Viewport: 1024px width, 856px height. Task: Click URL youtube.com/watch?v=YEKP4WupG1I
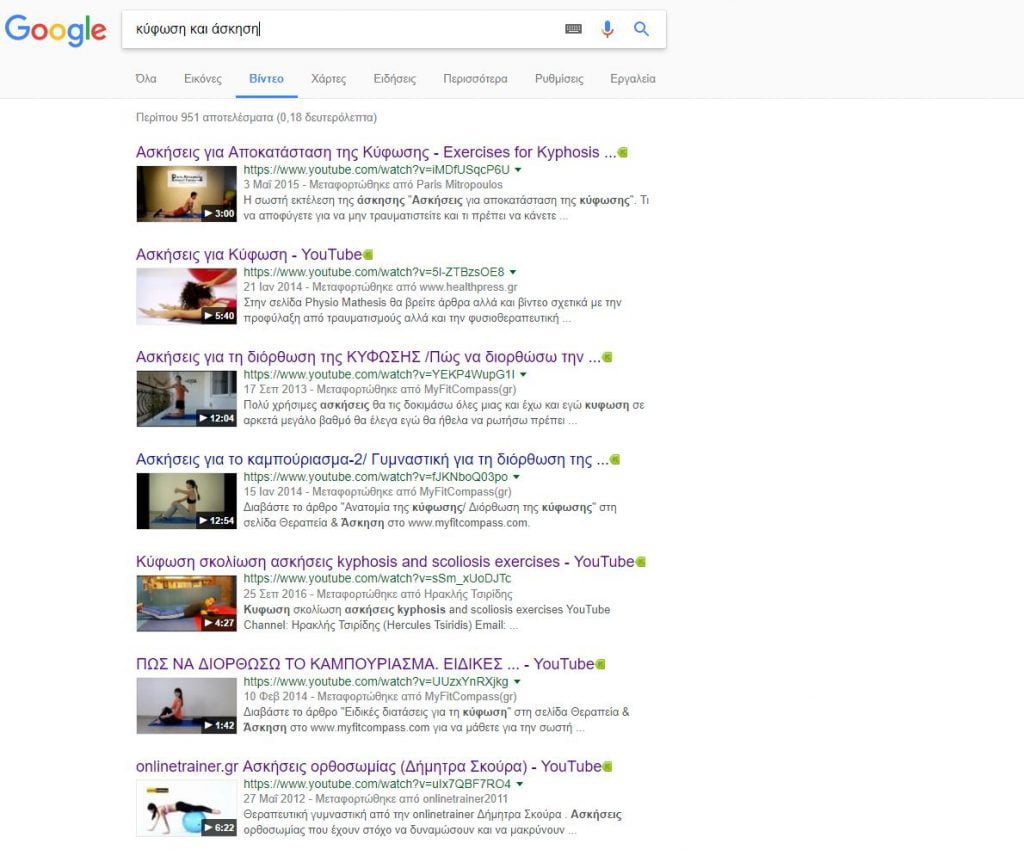pos(379,375)
